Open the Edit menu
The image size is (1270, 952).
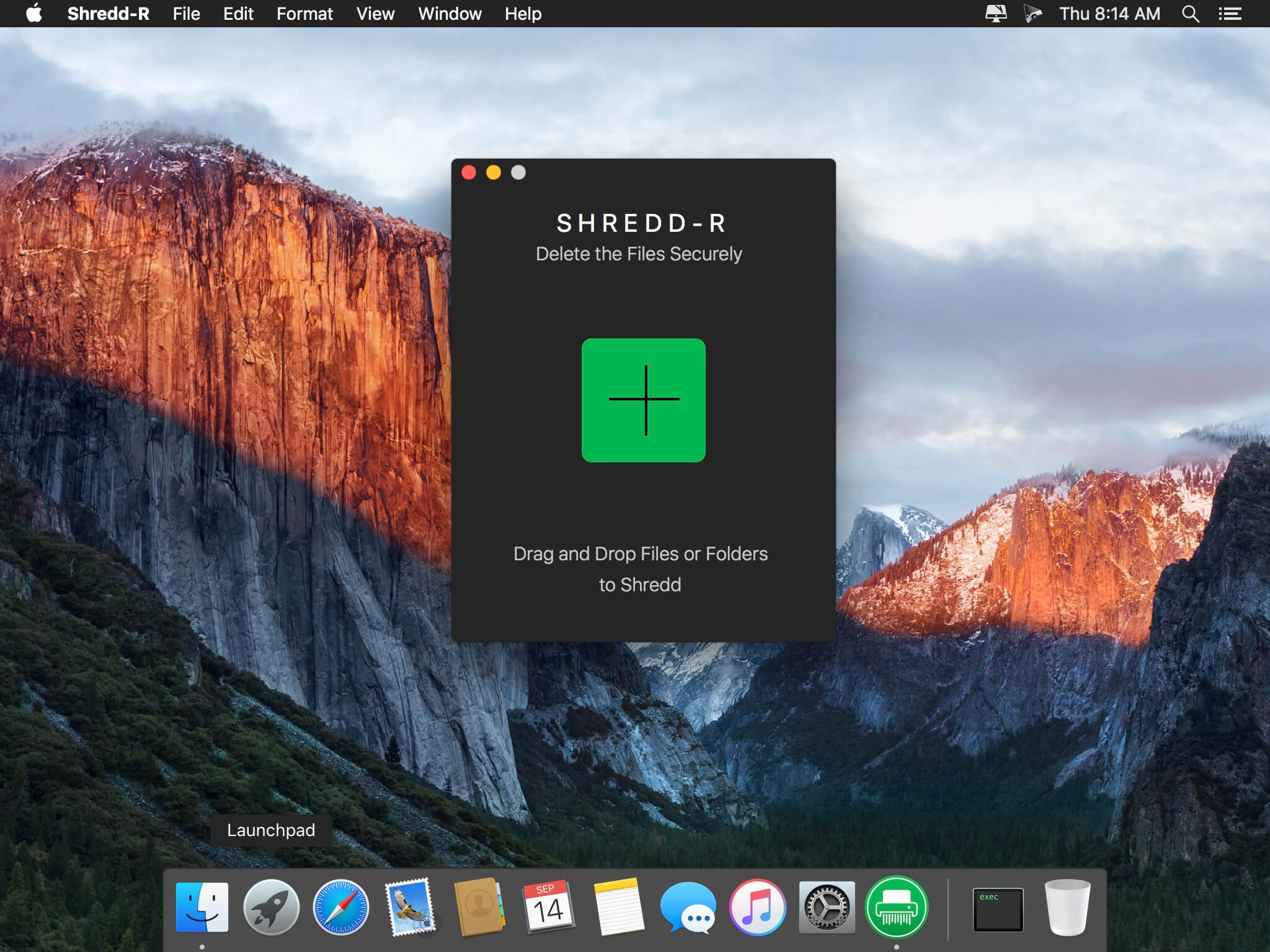tap(238, 14)
